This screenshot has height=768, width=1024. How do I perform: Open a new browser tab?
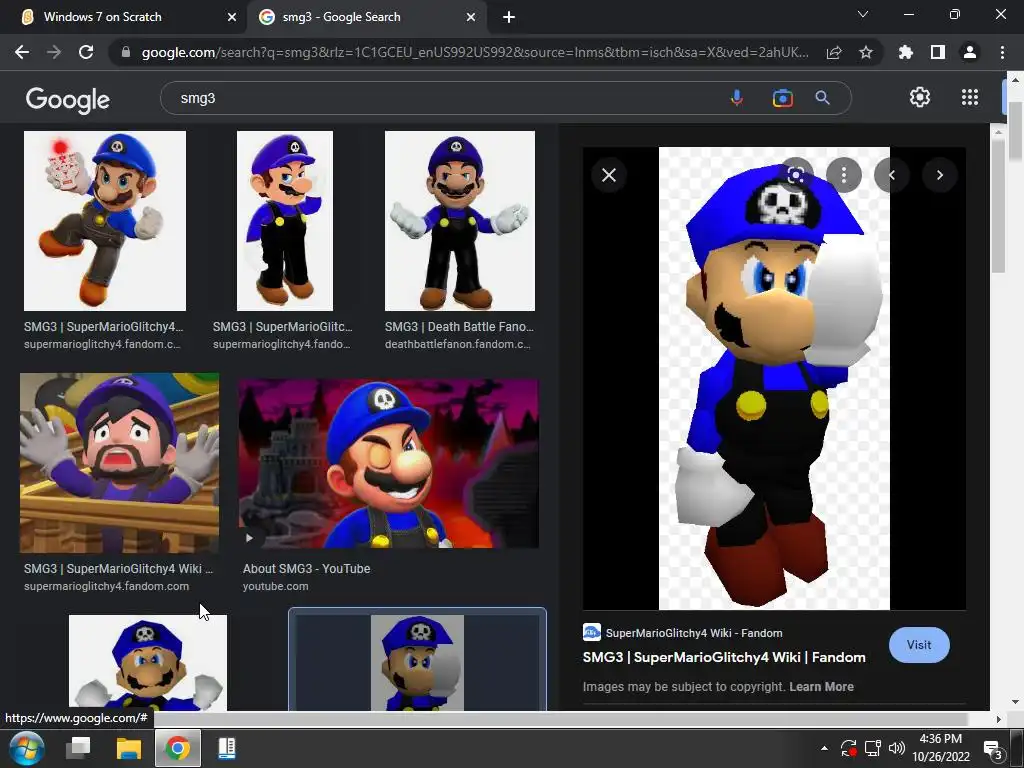click(x=509, y=17)
